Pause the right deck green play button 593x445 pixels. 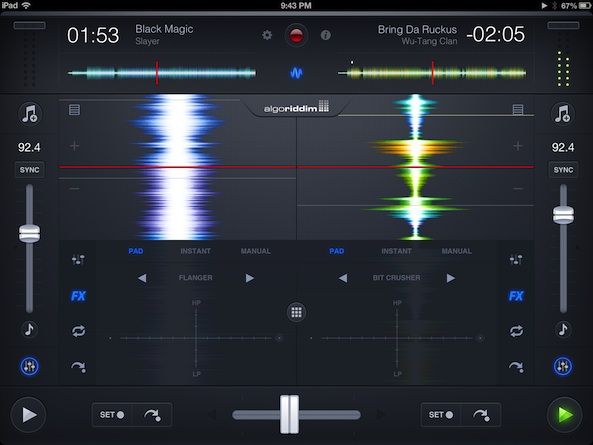[x=564, y=415]
